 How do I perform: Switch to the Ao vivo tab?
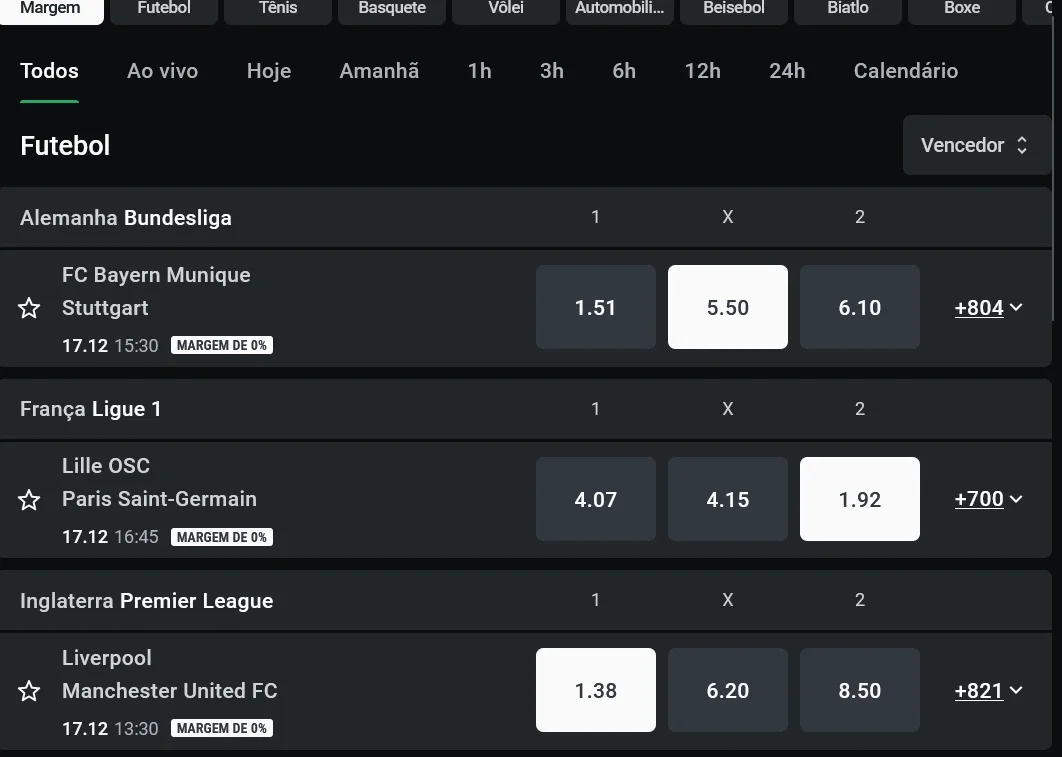(162, 71)
